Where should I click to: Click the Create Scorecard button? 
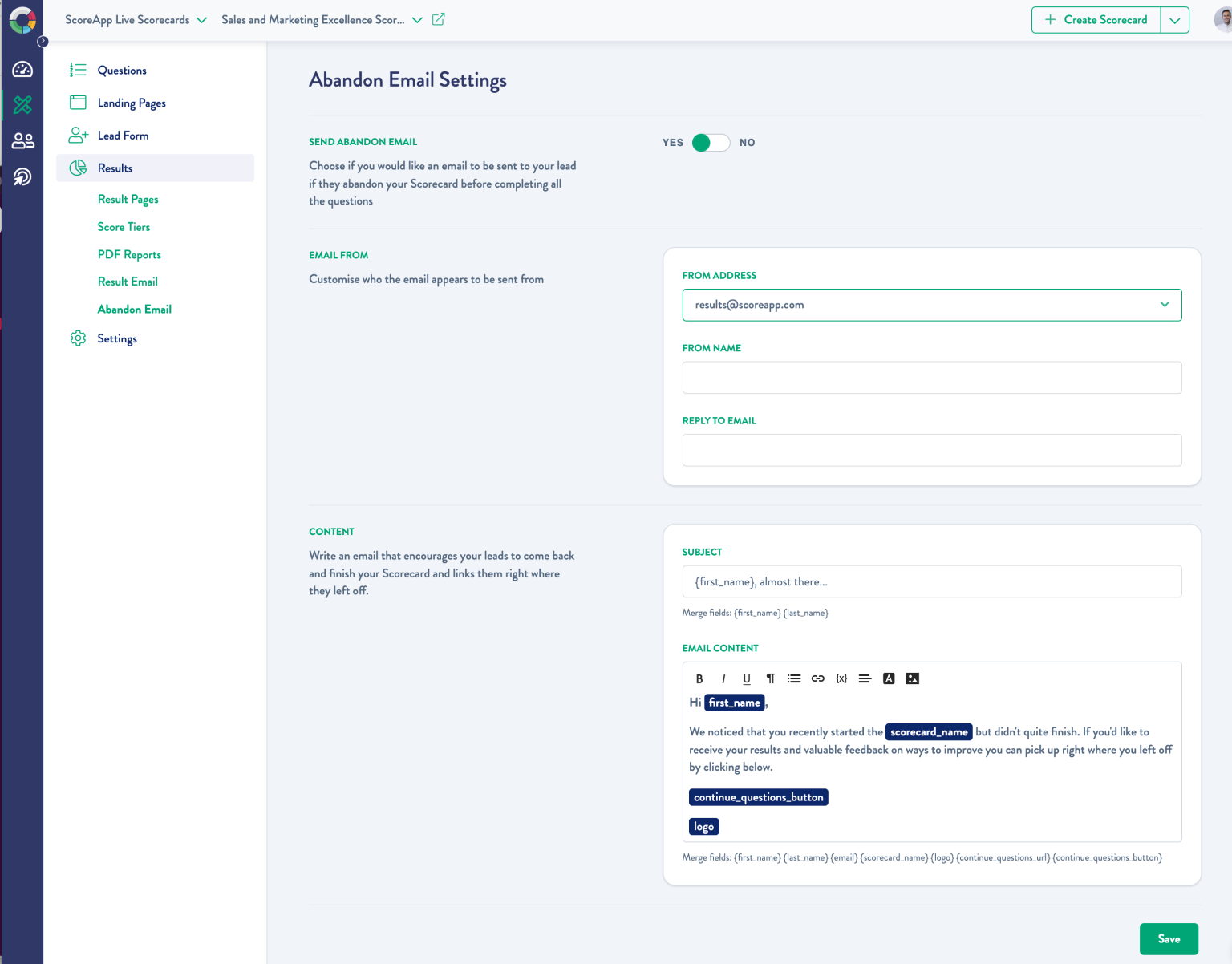(1096, 20)
